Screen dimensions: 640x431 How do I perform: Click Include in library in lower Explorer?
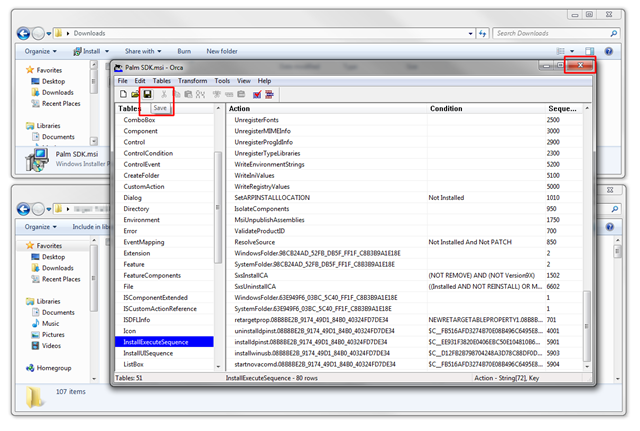tap(91, 227)
